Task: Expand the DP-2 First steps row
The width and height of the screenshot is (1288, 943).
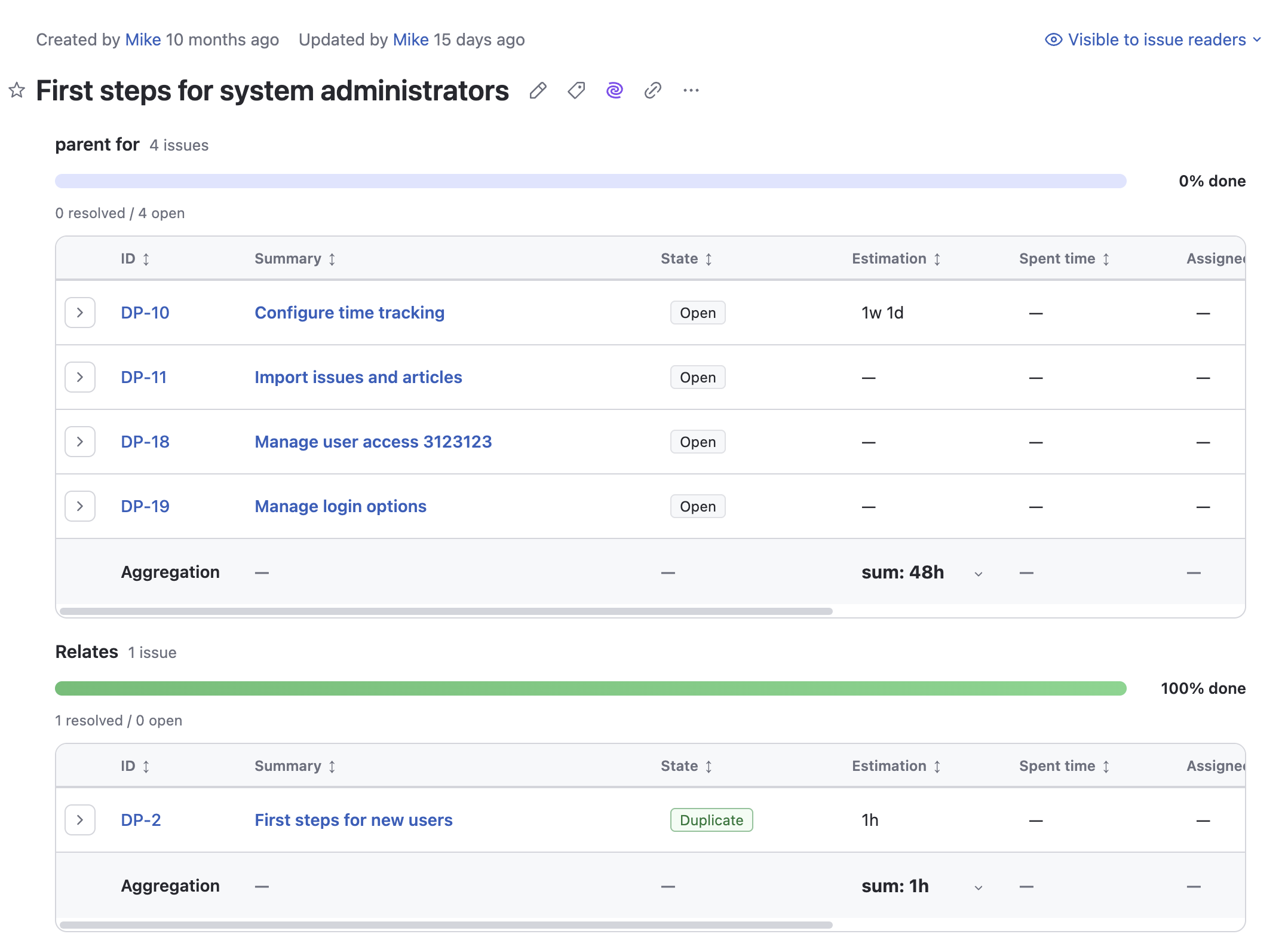Action: point(79,820)
